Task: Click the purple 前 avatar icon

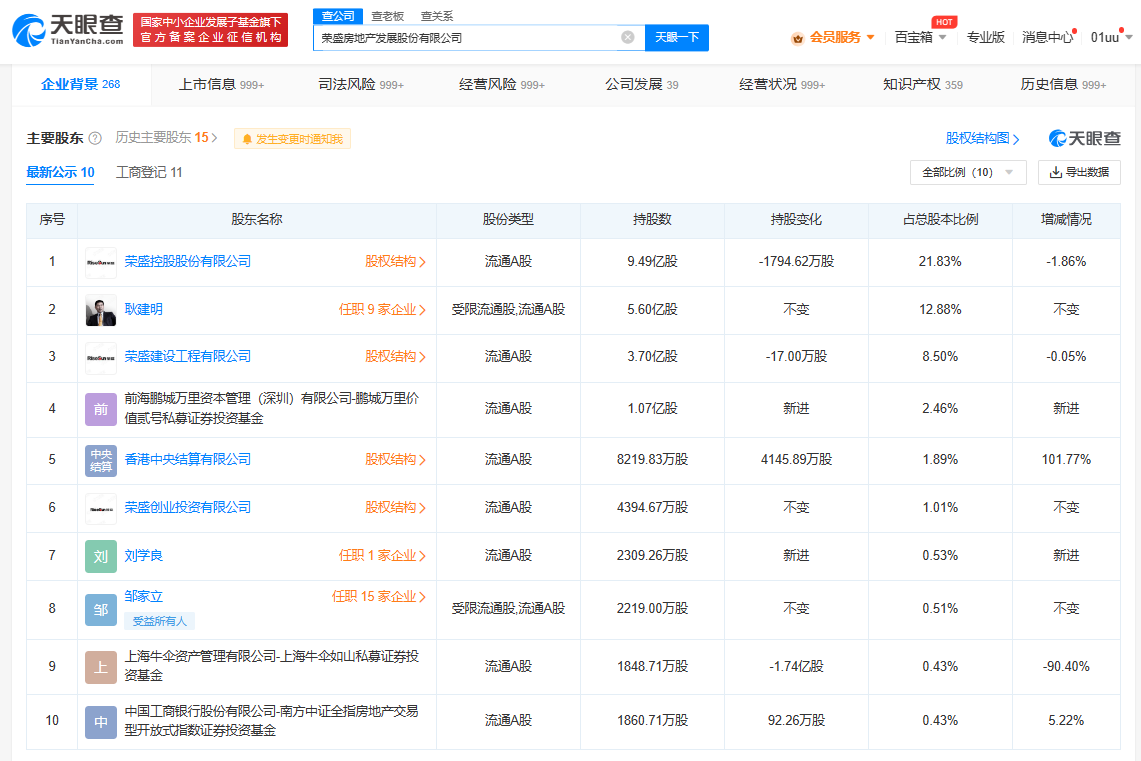Action: (100, 409)
